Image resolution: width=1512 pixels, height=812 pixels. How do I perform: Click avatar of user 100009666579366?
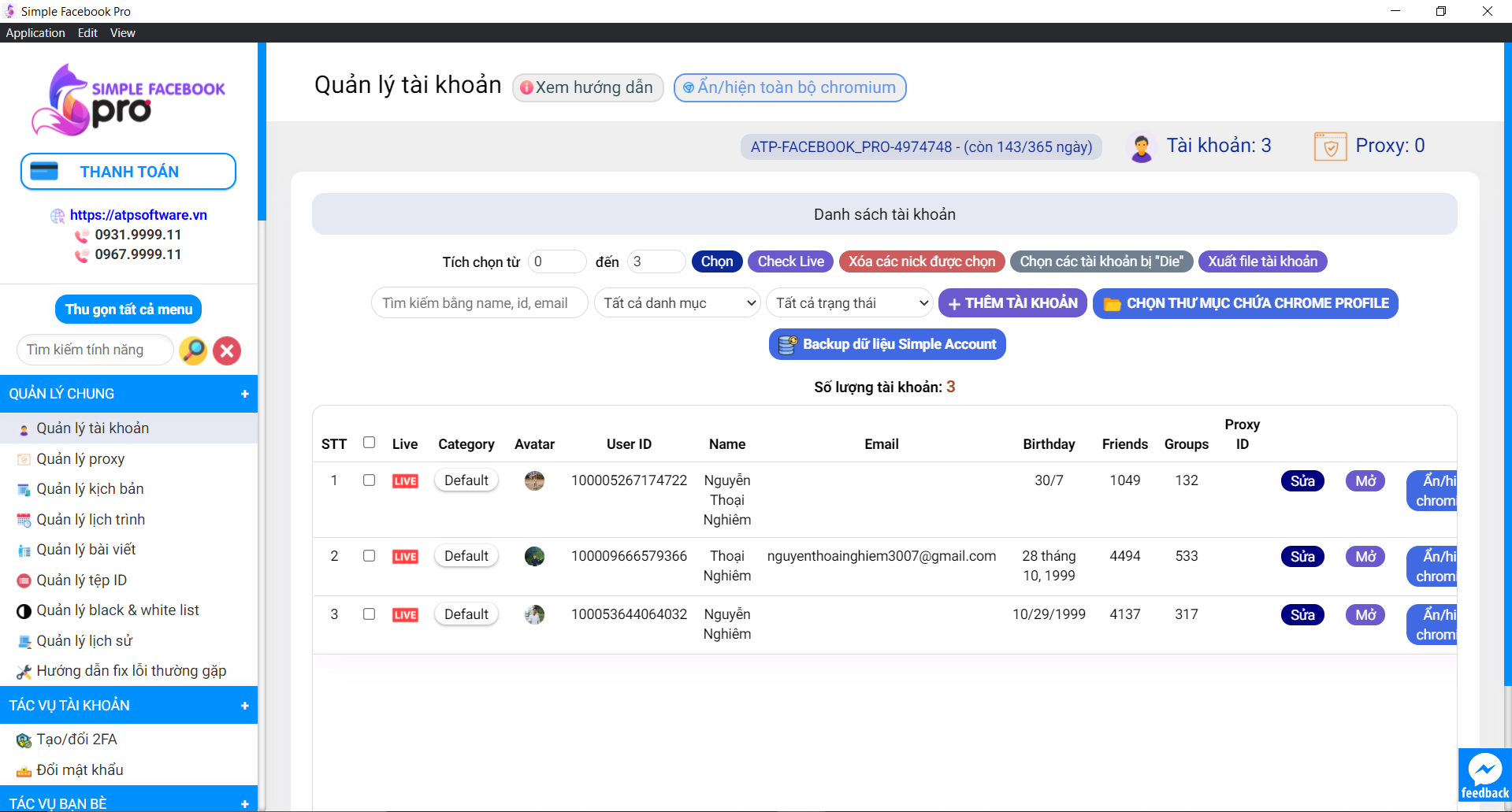(x=534, y=556)
